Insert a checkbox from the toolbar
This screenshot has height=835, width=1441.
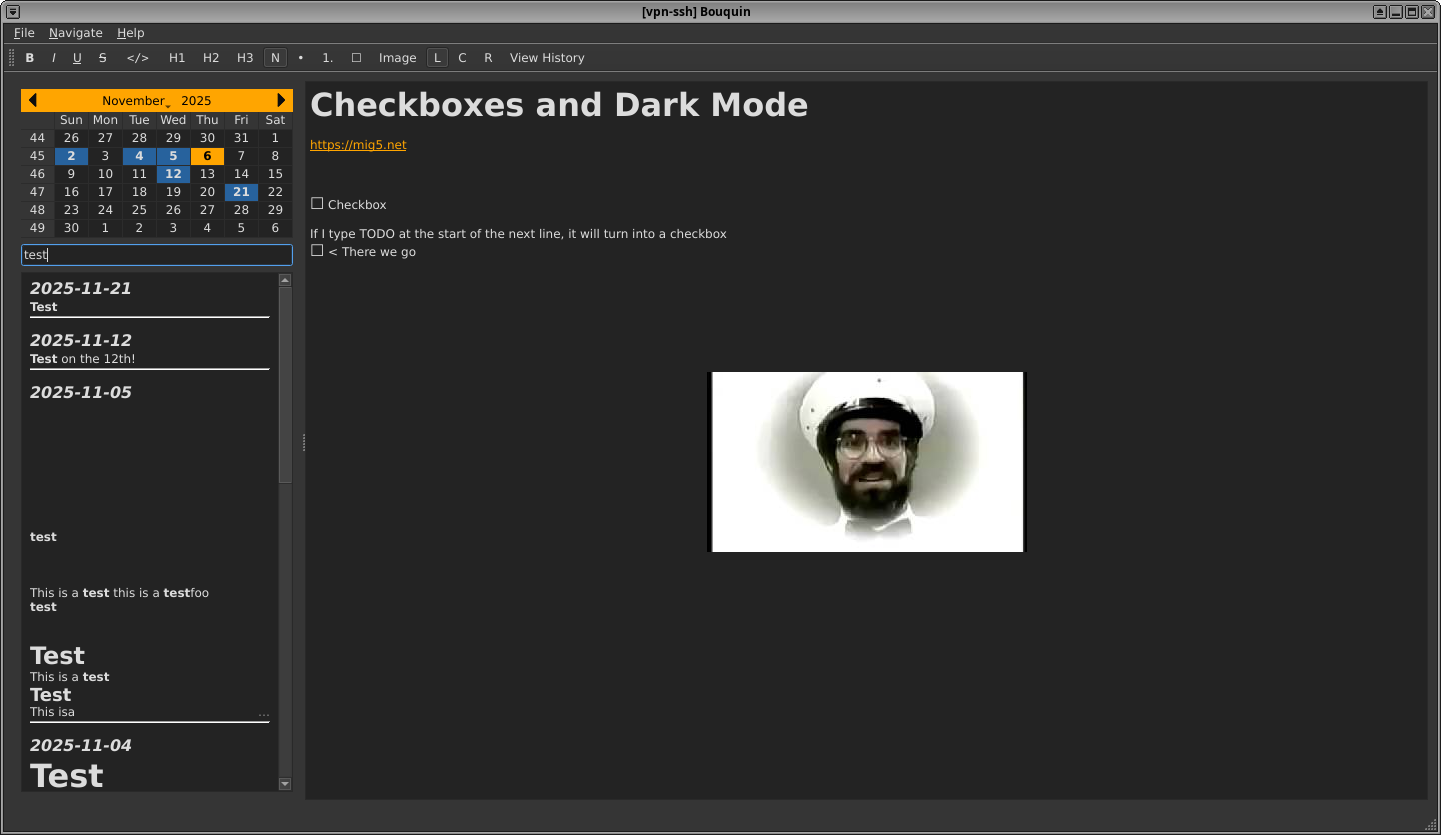pyautogui.click(x=356, y=57)
